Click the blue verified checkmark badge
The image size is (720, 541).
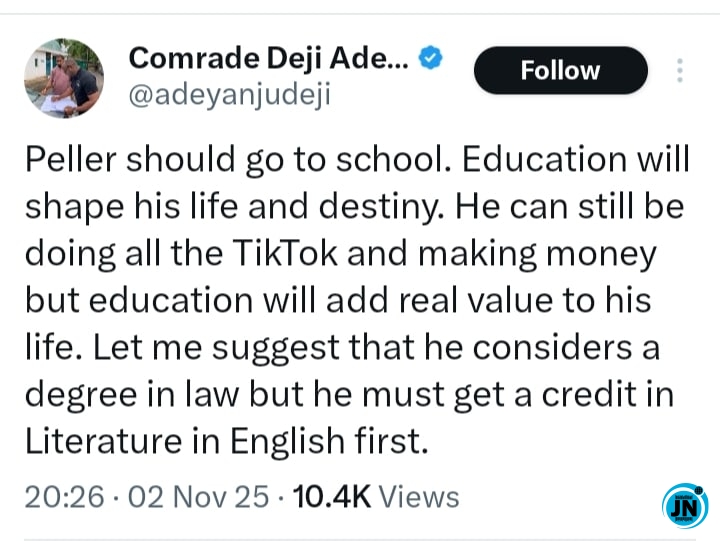[431, 59]
